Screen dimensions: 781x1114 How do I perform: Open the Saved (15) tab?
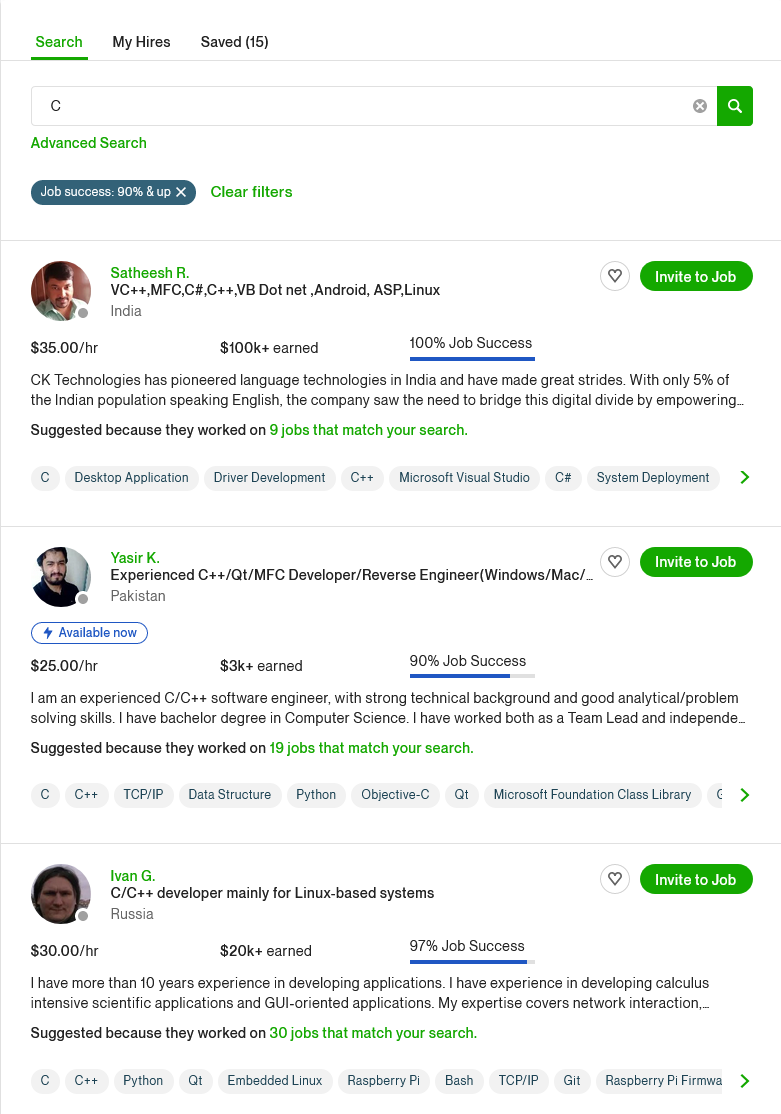point(234,42)
